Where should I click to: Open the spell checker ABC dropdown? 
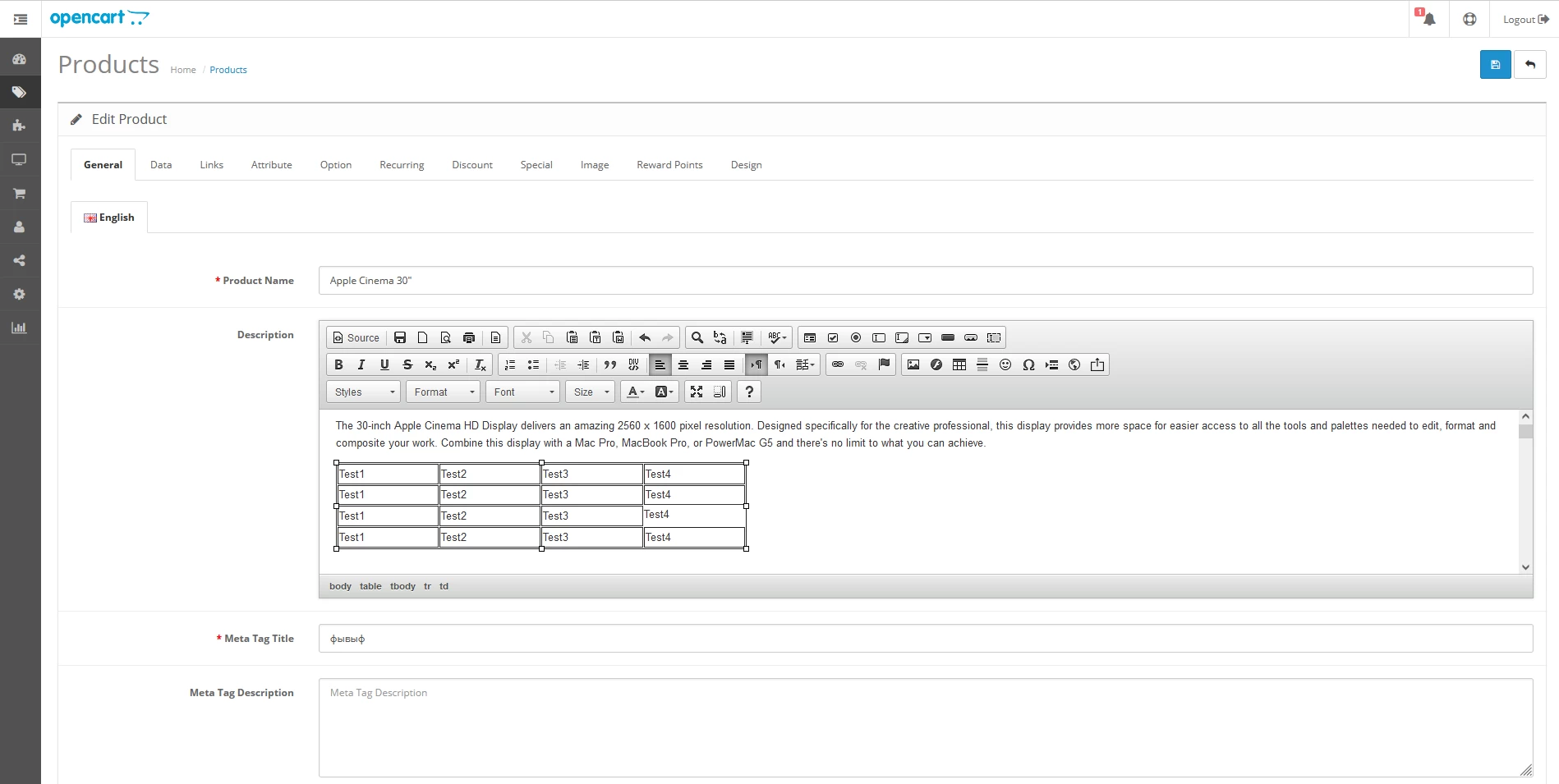tap(777, 337)
